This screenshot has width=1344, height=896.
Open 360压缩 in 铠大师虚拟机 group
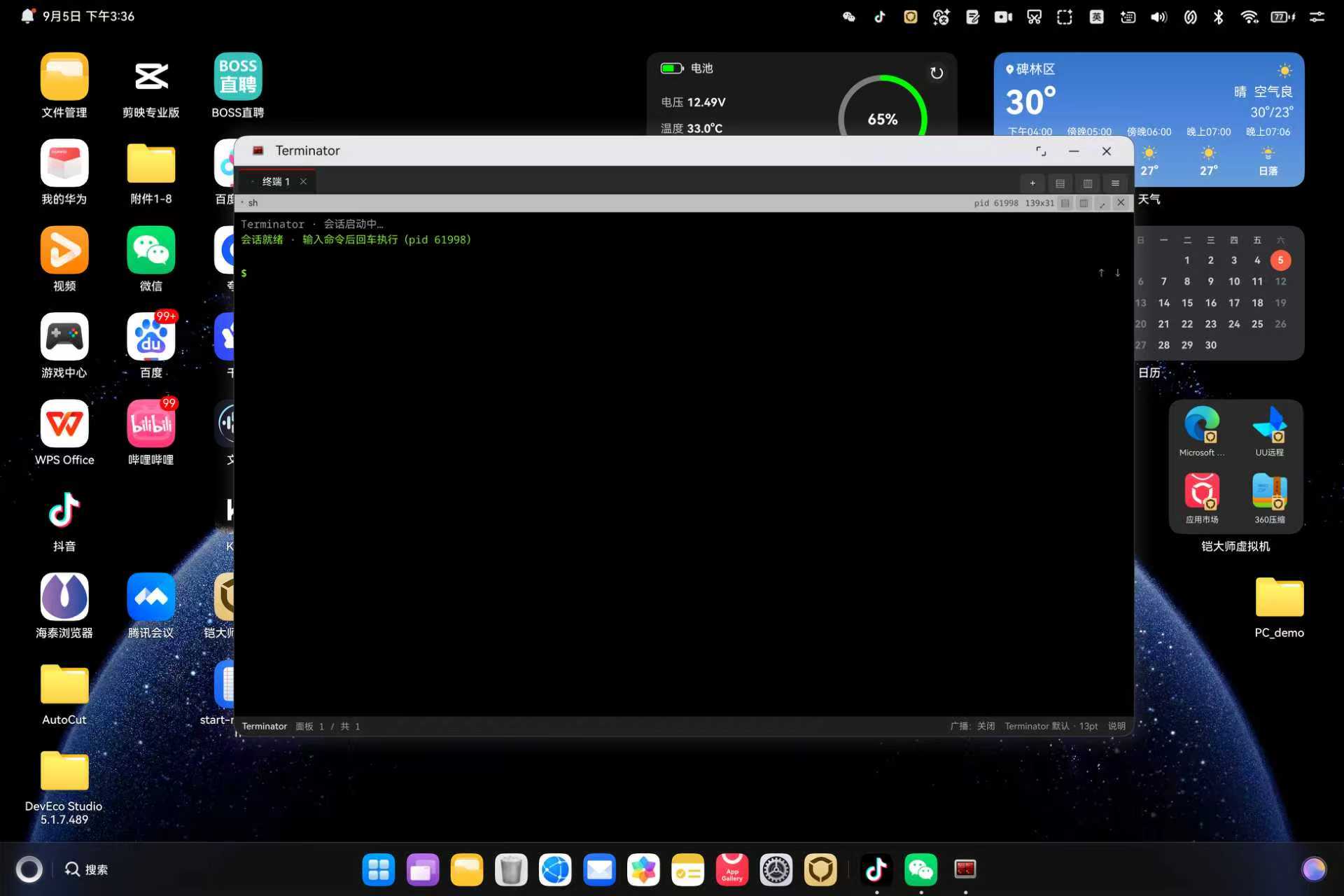(x=1270, y=498)
